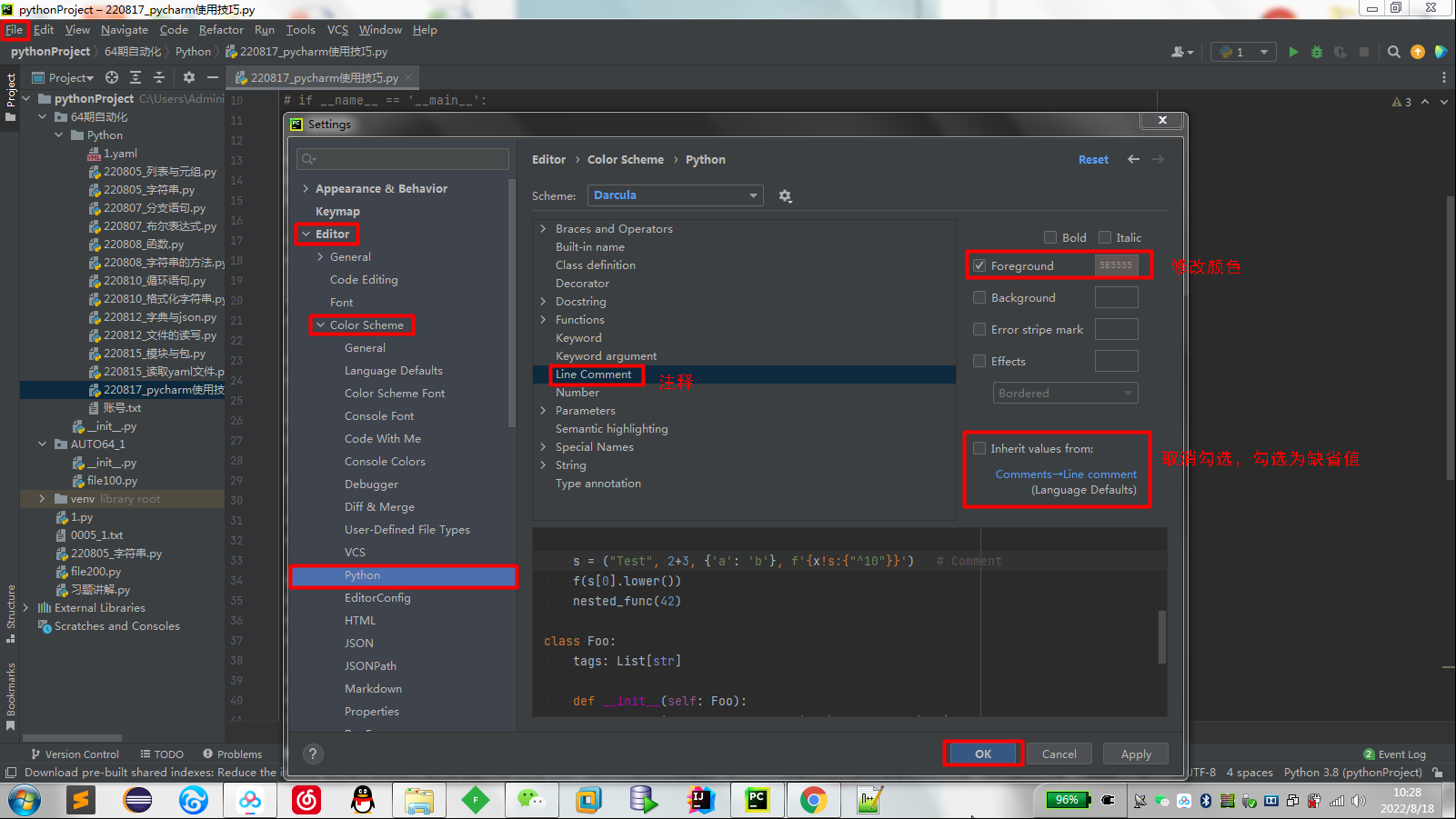Open Structure tool window on sidebar

11,613
